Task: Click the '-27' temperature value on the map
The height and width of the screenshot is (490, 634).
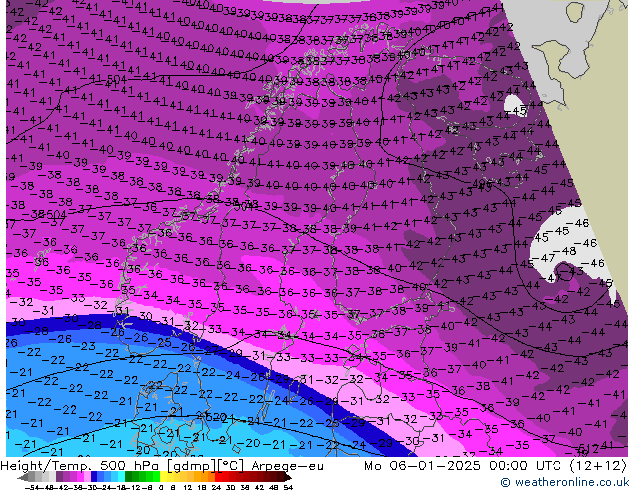Action: [209, 350]
